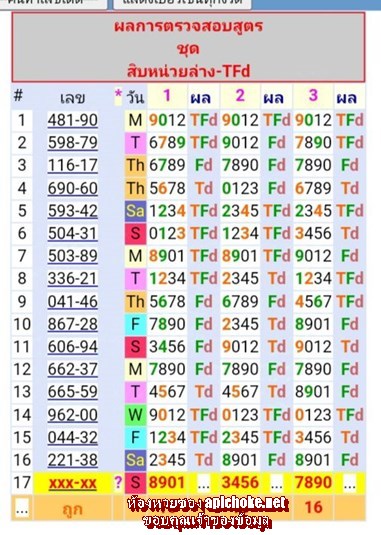Click the ellipsis button in the bottom-left cell
Viewport: 381px width, 535px height.
tap(22, 509)
